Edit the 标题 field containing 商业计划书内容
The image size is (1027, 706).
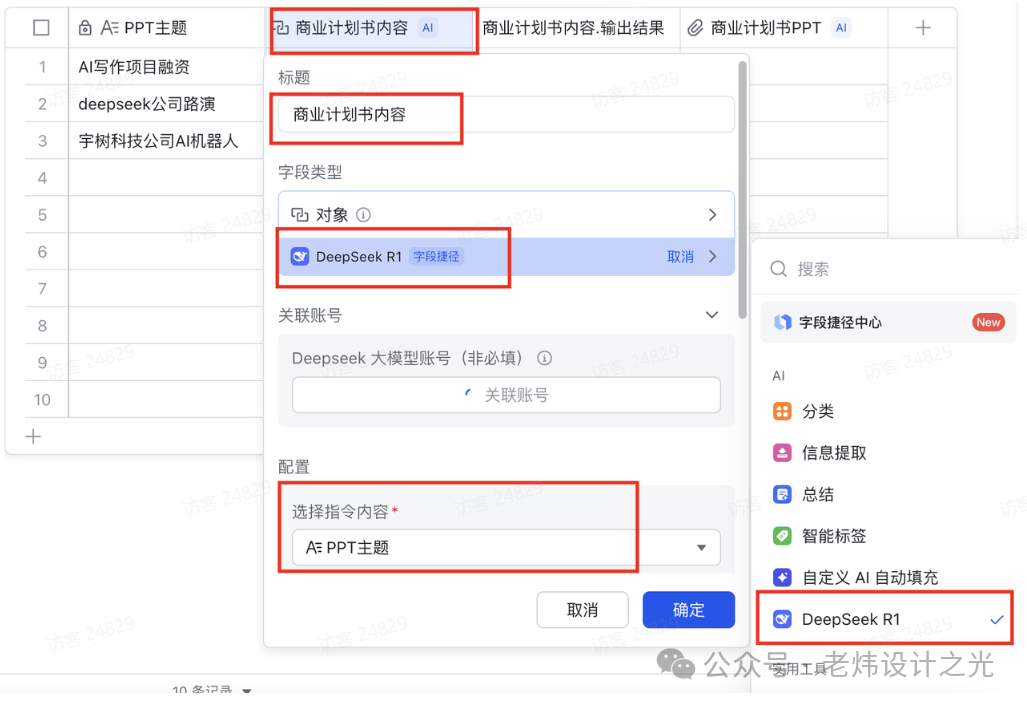(x=506, y=115)
